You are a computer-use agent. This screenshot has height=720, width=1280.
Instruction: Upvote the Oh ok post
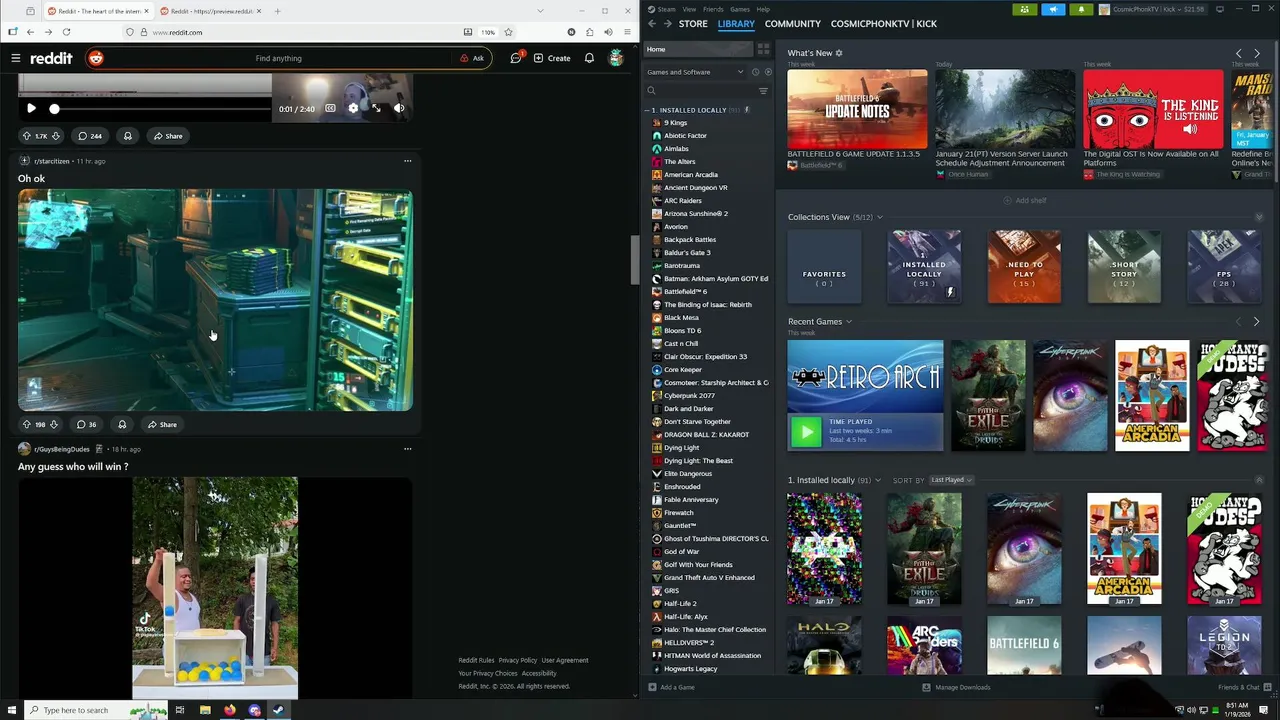27,424
